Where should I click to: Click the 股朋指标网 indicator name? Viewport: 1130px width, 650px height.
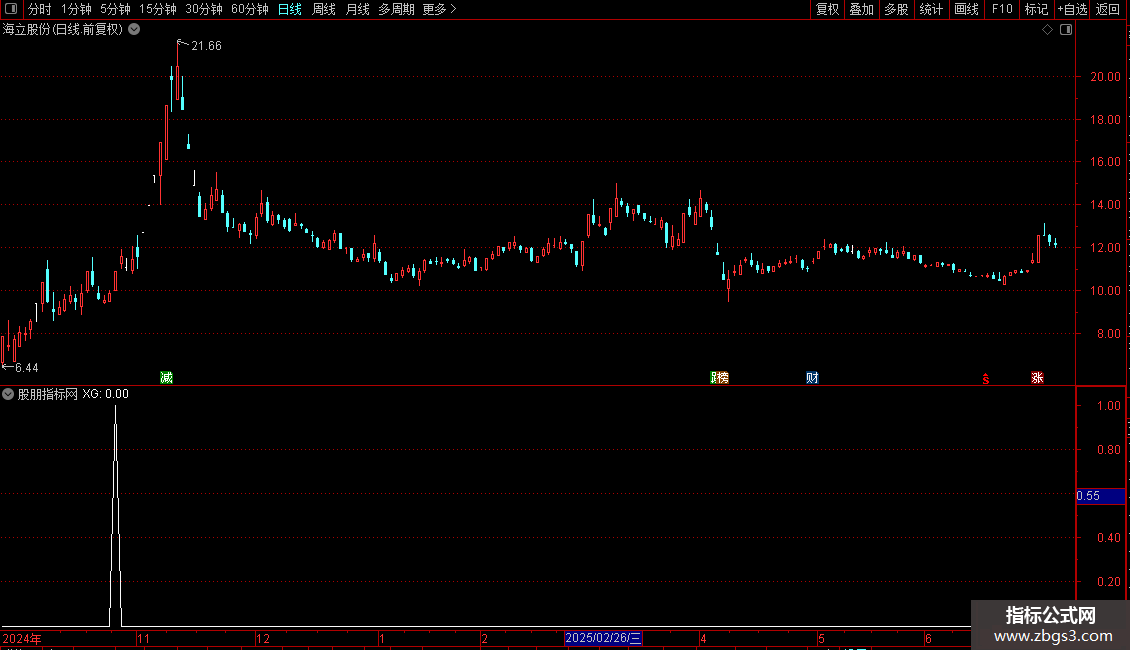[48, 394]
